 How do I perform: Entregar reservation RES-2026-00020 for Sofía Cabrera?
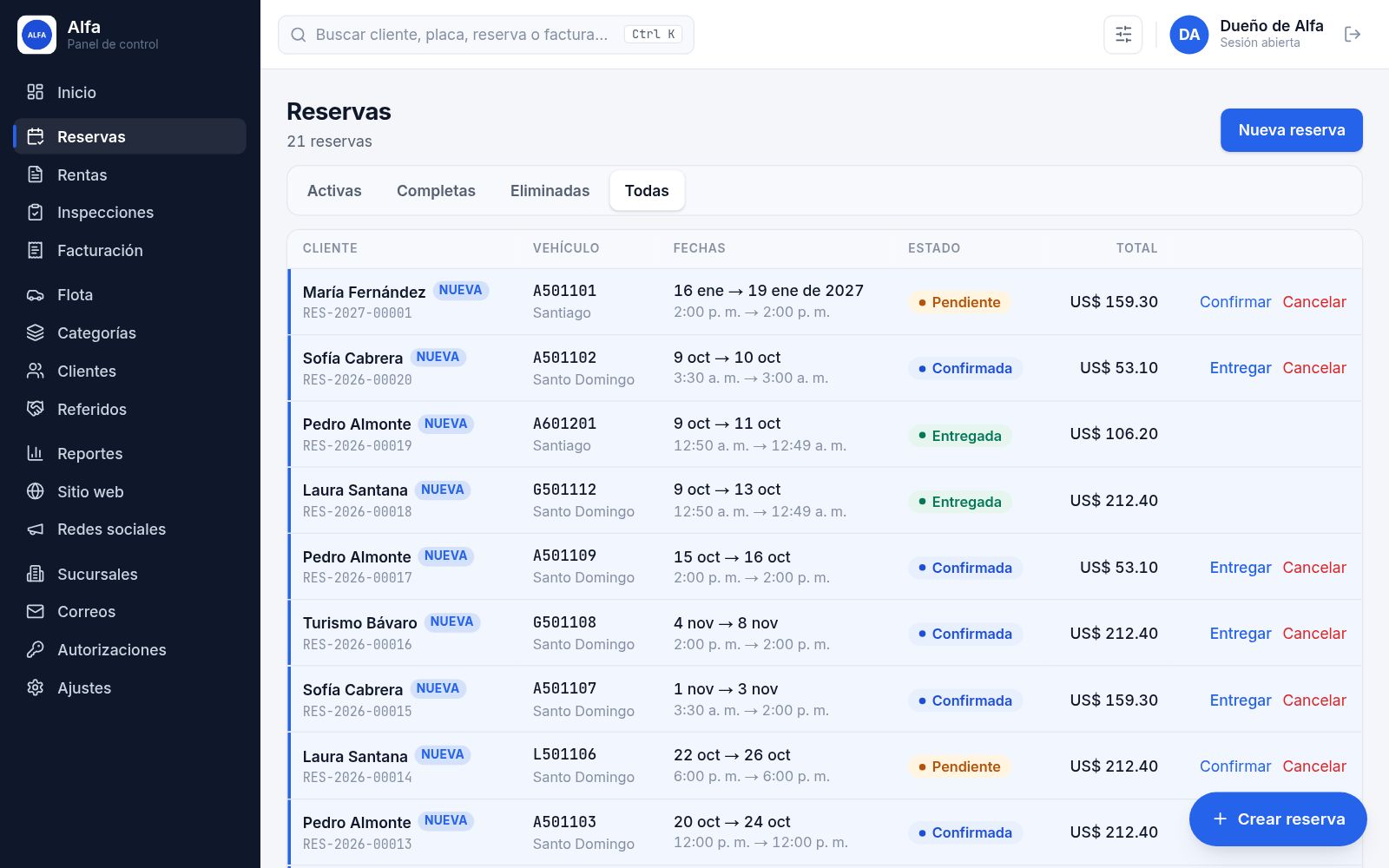tap(1241, 368)
